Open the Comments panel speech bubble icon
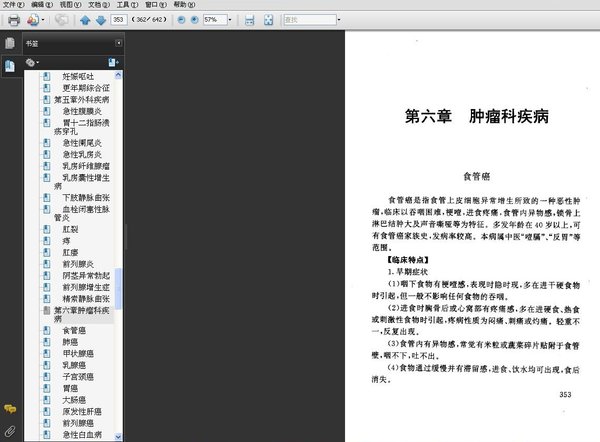The width and height of the screenshot is (600, 442). (x=10, y=409)
